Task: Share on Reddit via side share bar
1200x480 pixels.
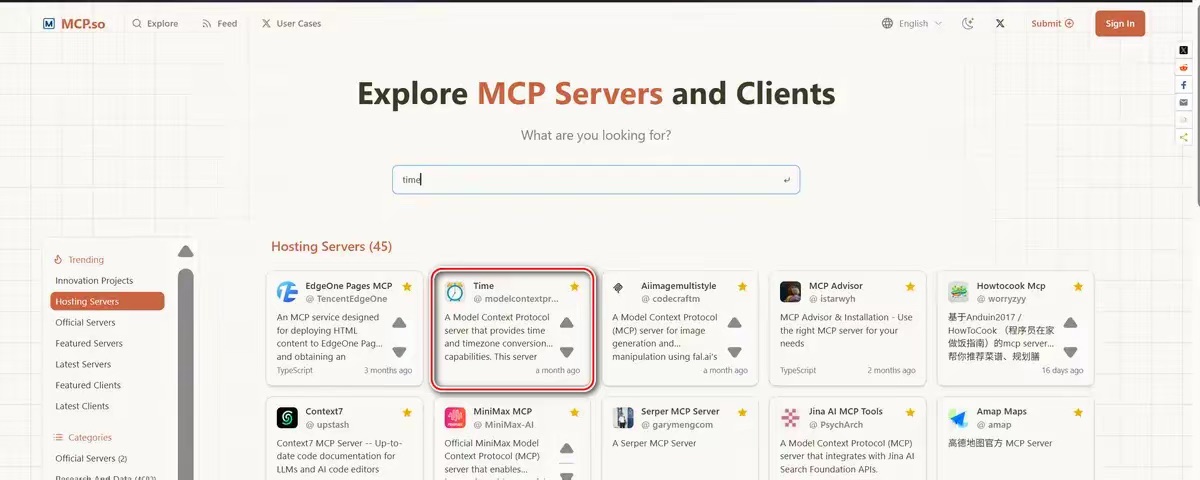Action: pyautogui.click(x=1184, y=67)
